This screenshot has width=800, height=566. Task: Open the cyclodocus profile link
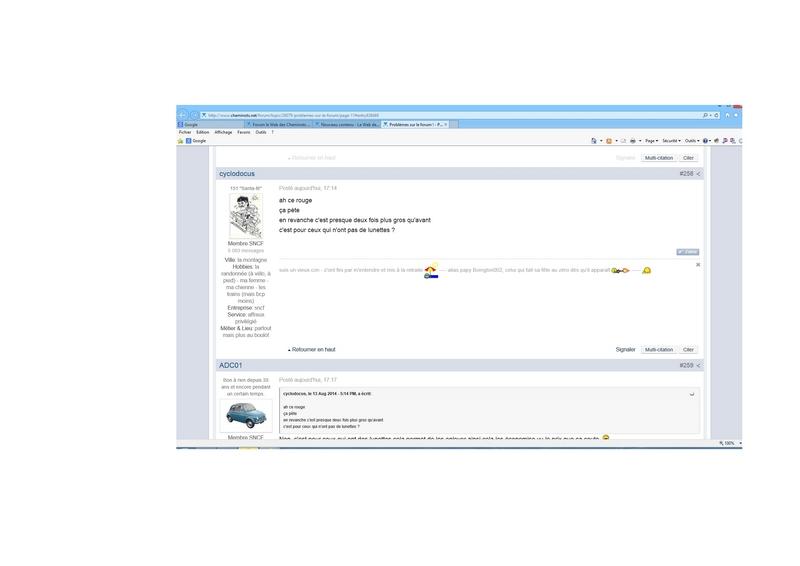pos(237,174)
